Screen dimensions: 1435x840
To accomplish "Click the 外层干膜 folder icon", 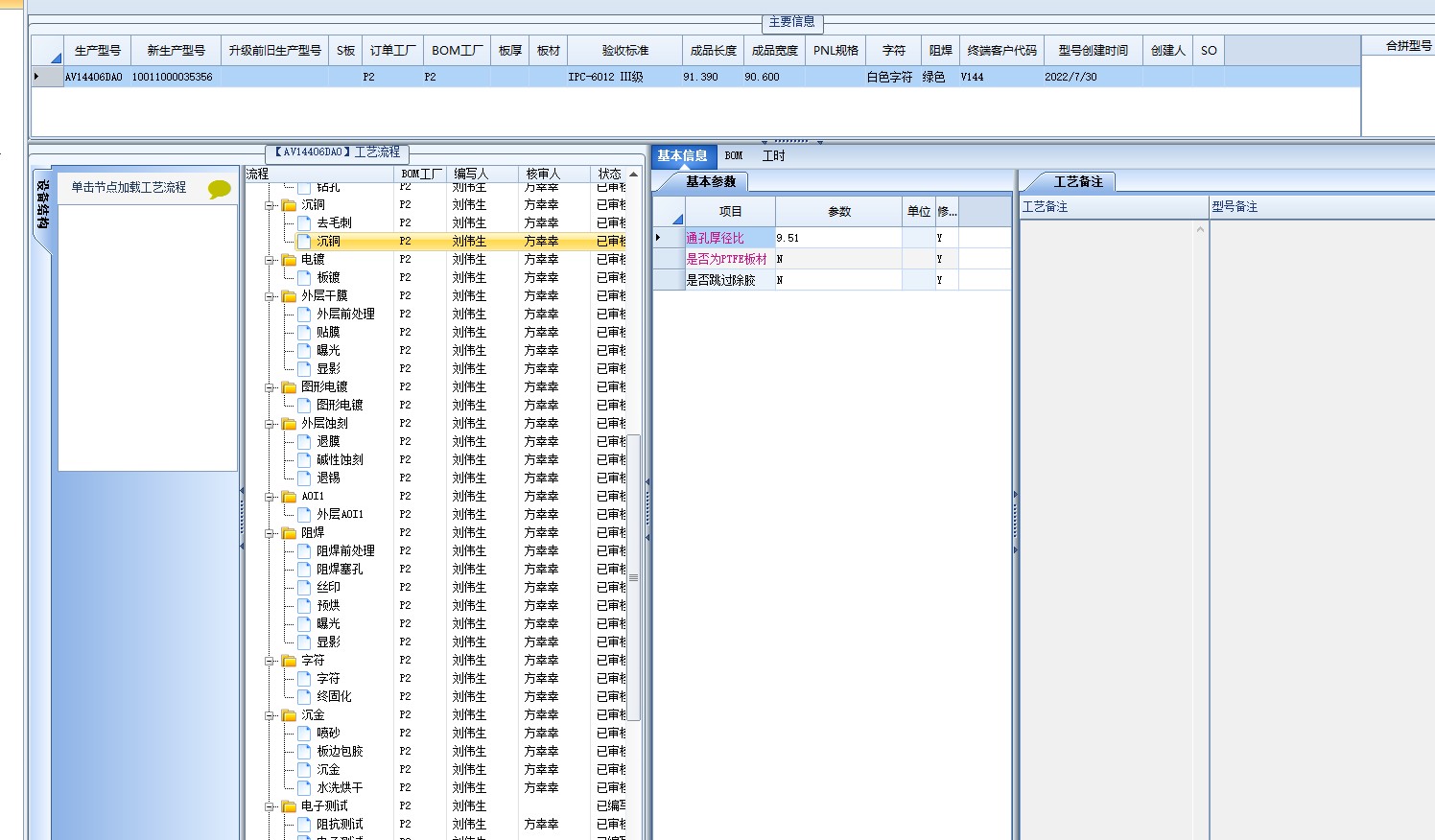I will [x=289, y=296].
